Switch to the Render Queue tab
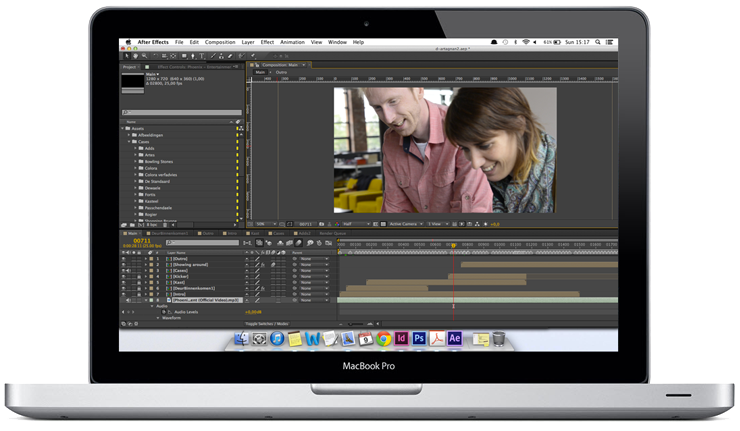The width and height of the screenshot is (740, 431). (333, 233)
